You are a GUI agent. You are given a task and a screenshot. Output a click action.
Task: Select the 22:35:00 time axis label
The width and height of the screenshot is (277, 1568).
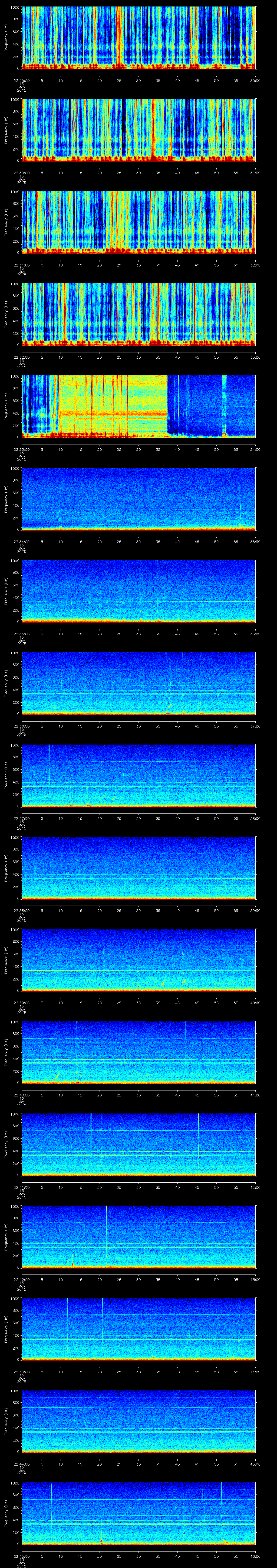point(21,634)
